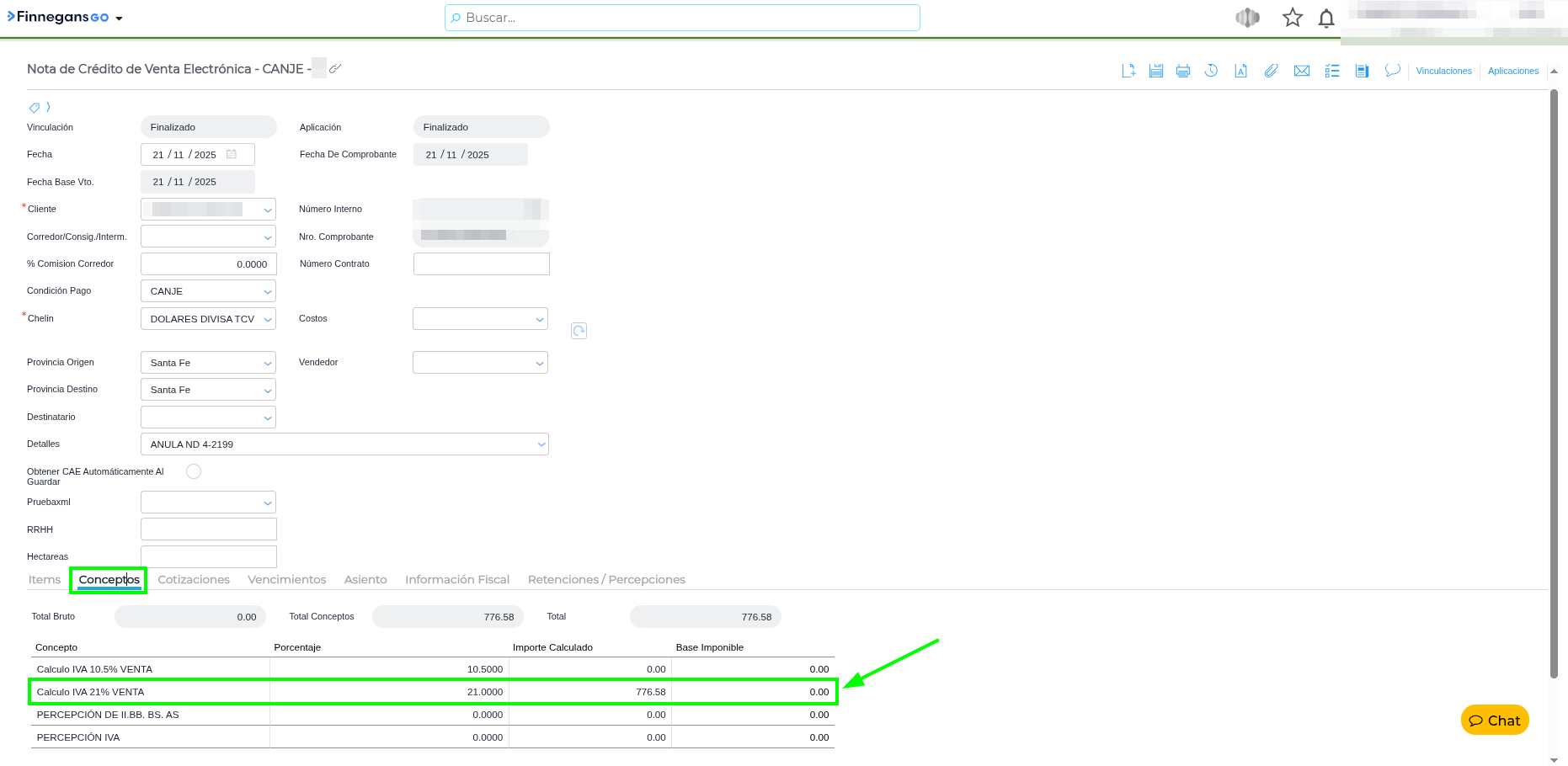This screenshot has height=766, width=1568.
Task: Click the Vinculaciones link
Action: click(1443, 71)
